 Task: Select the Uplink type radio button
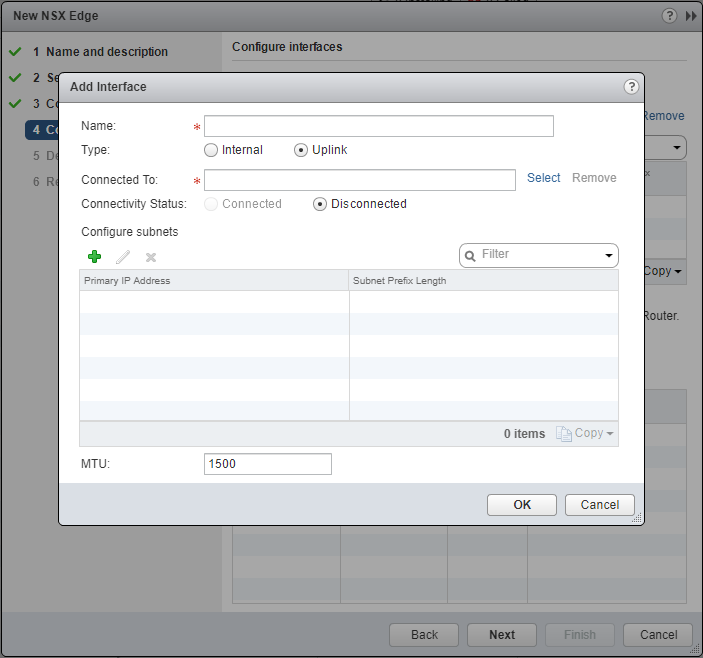(301, 150)
